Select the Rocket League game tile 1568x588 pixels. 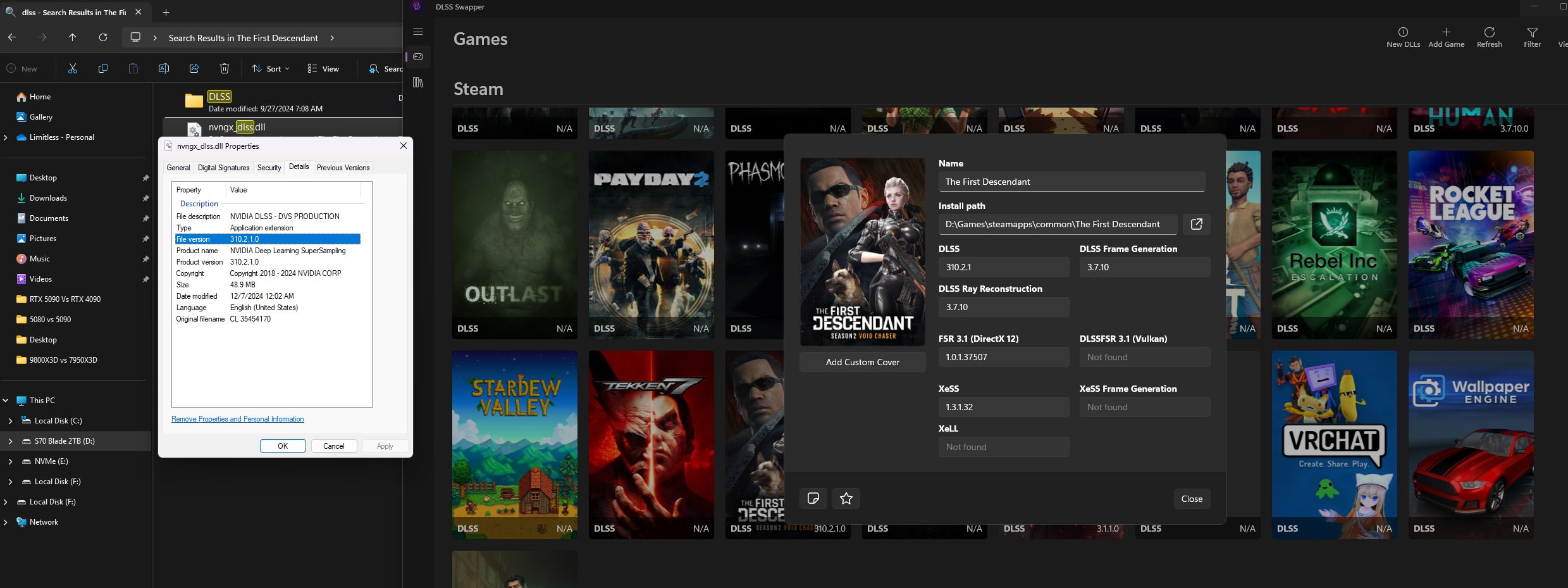pyautogui.click(x=1471, y=245)
